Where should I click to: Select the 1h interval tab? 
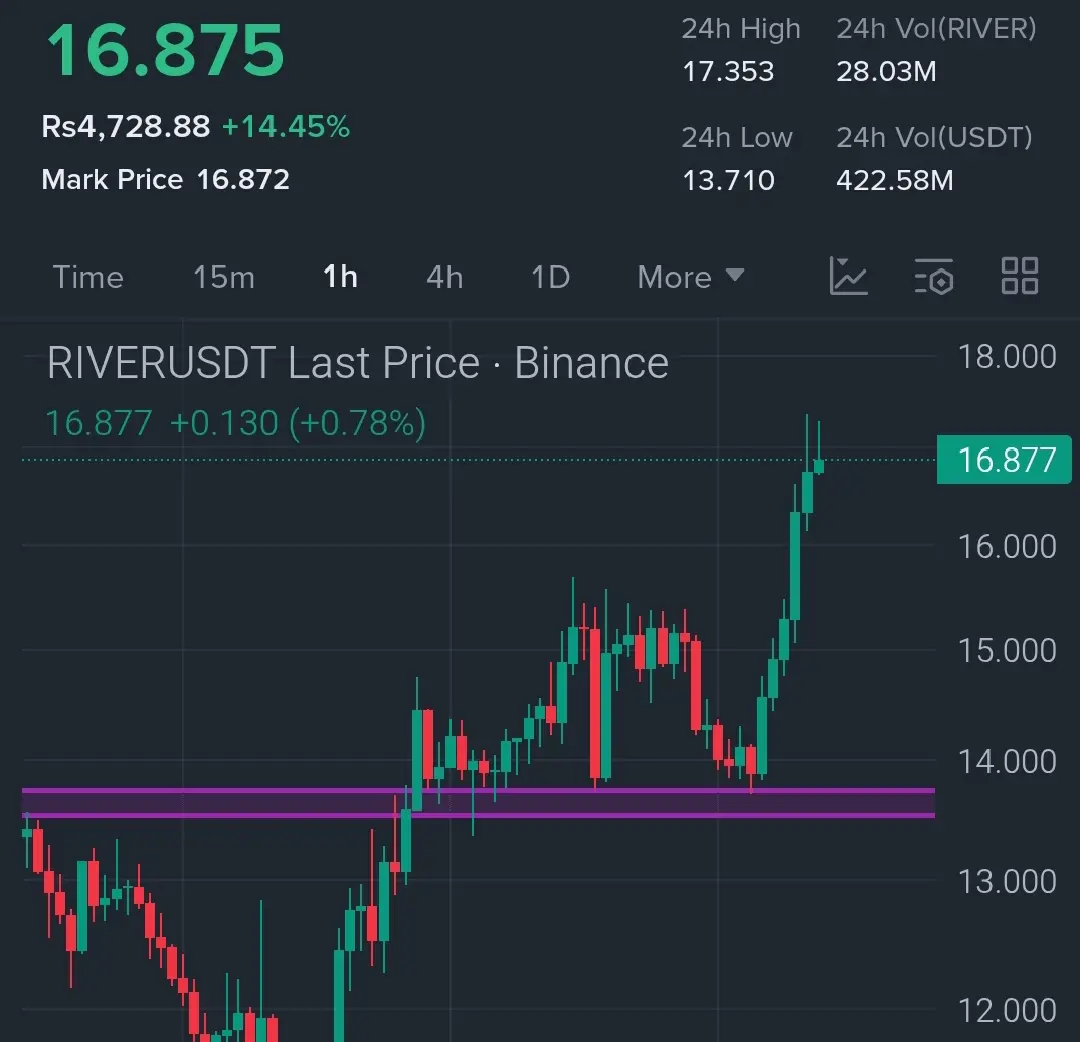340,277
